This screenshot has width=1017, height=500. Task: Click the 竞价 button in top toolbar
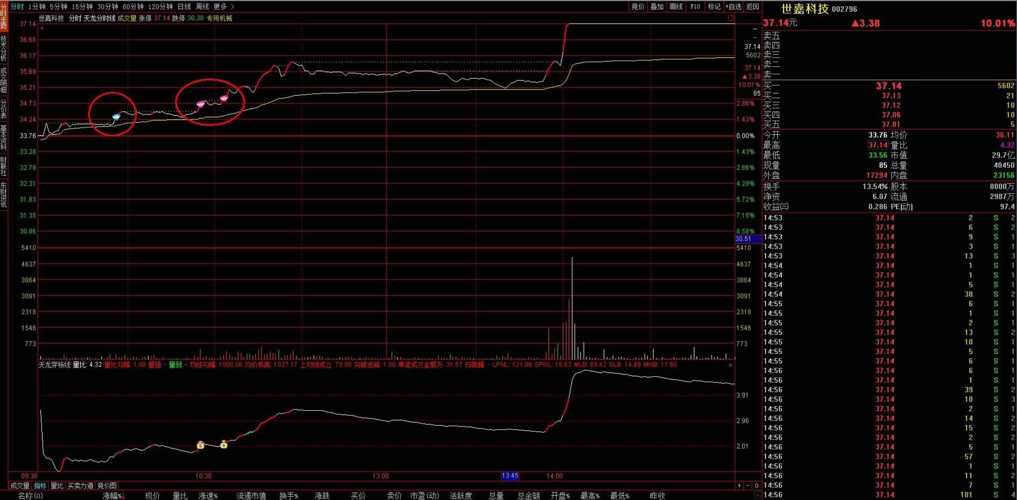[638, 6]
